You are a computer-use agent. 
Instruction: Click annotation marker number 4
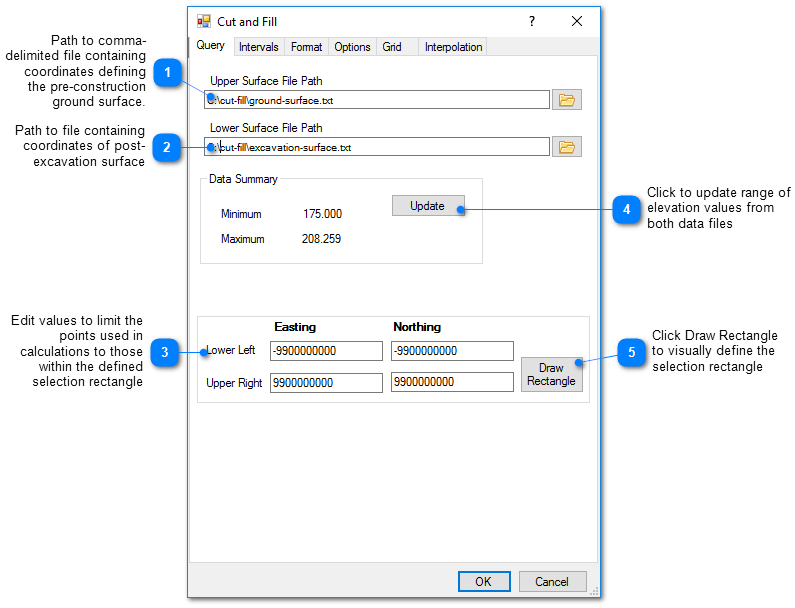tap(626, 209)
